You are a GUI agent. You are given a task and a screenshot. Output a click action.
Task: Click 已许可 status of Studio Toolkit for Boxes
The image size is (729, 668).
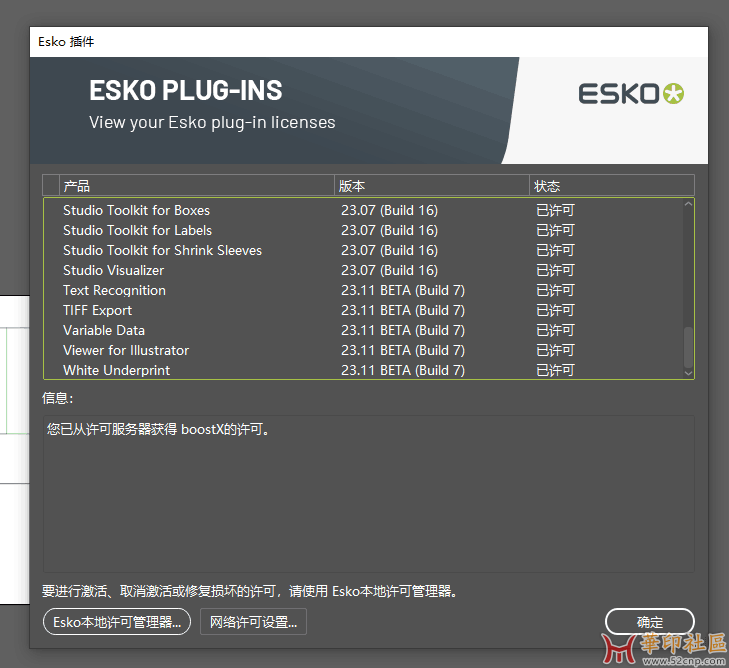(x=555, y=210)
